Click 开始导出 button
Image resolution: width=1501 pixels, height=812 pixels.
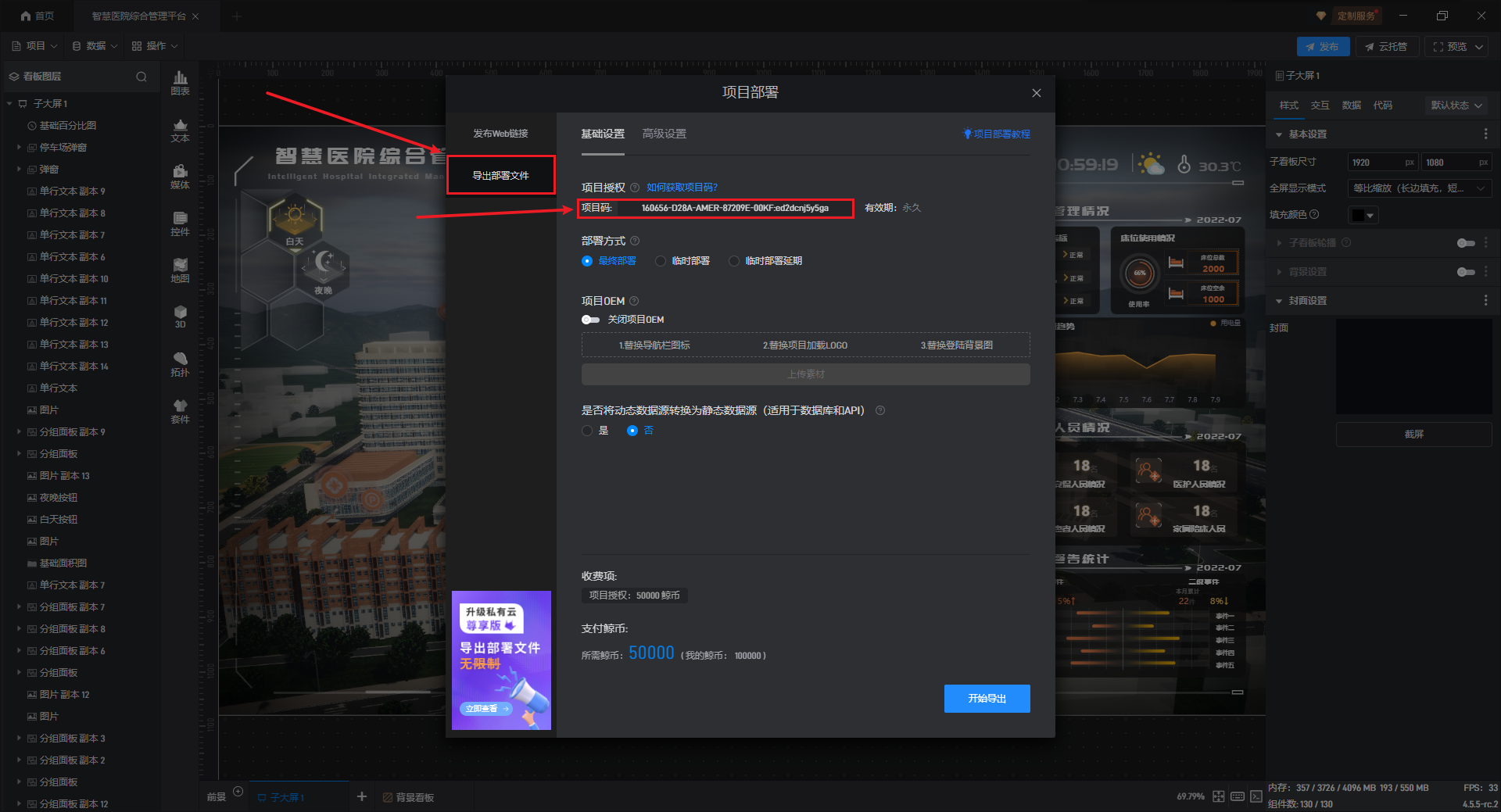(987, 699)
